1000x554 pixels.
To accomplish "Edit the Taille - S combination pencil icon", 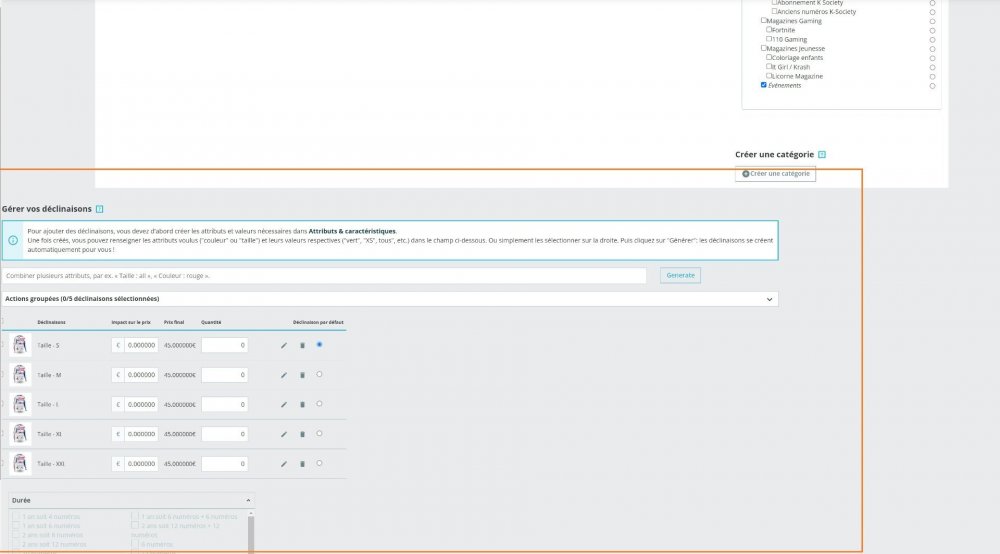I will coord(284,346).
